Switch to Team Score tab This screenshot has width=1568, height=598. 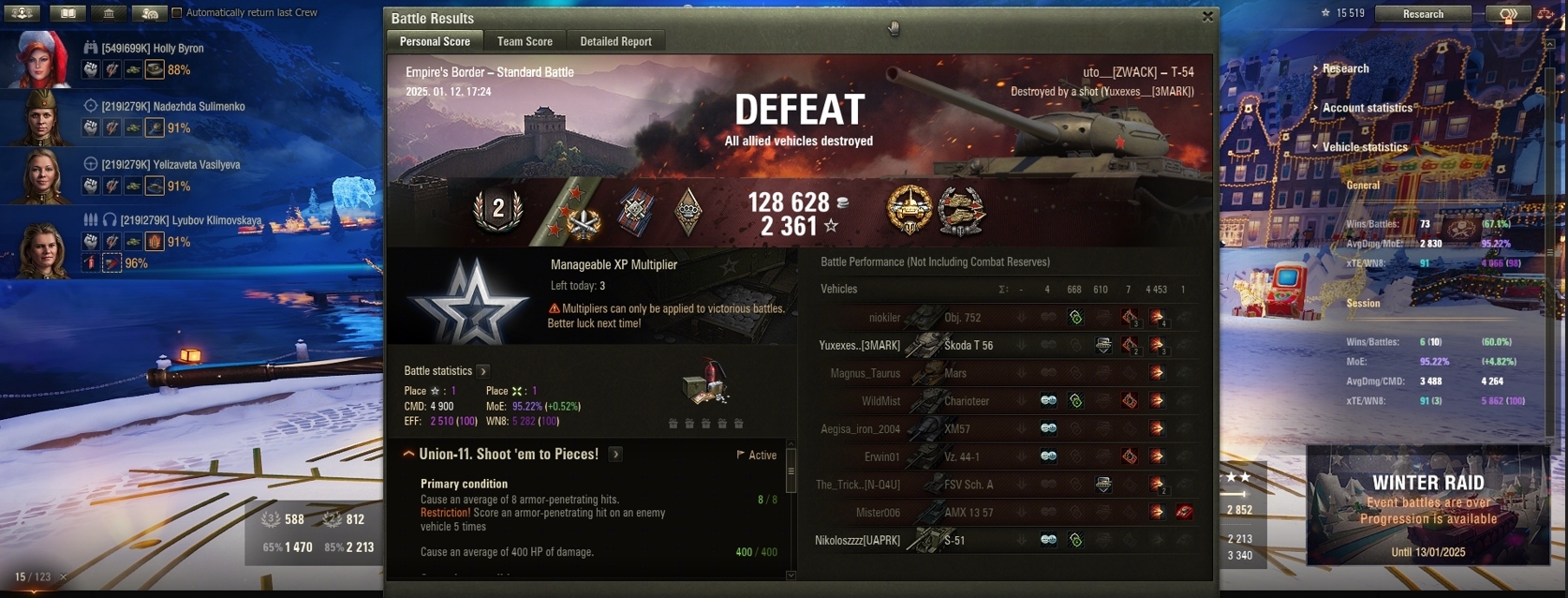click(525, 41)
